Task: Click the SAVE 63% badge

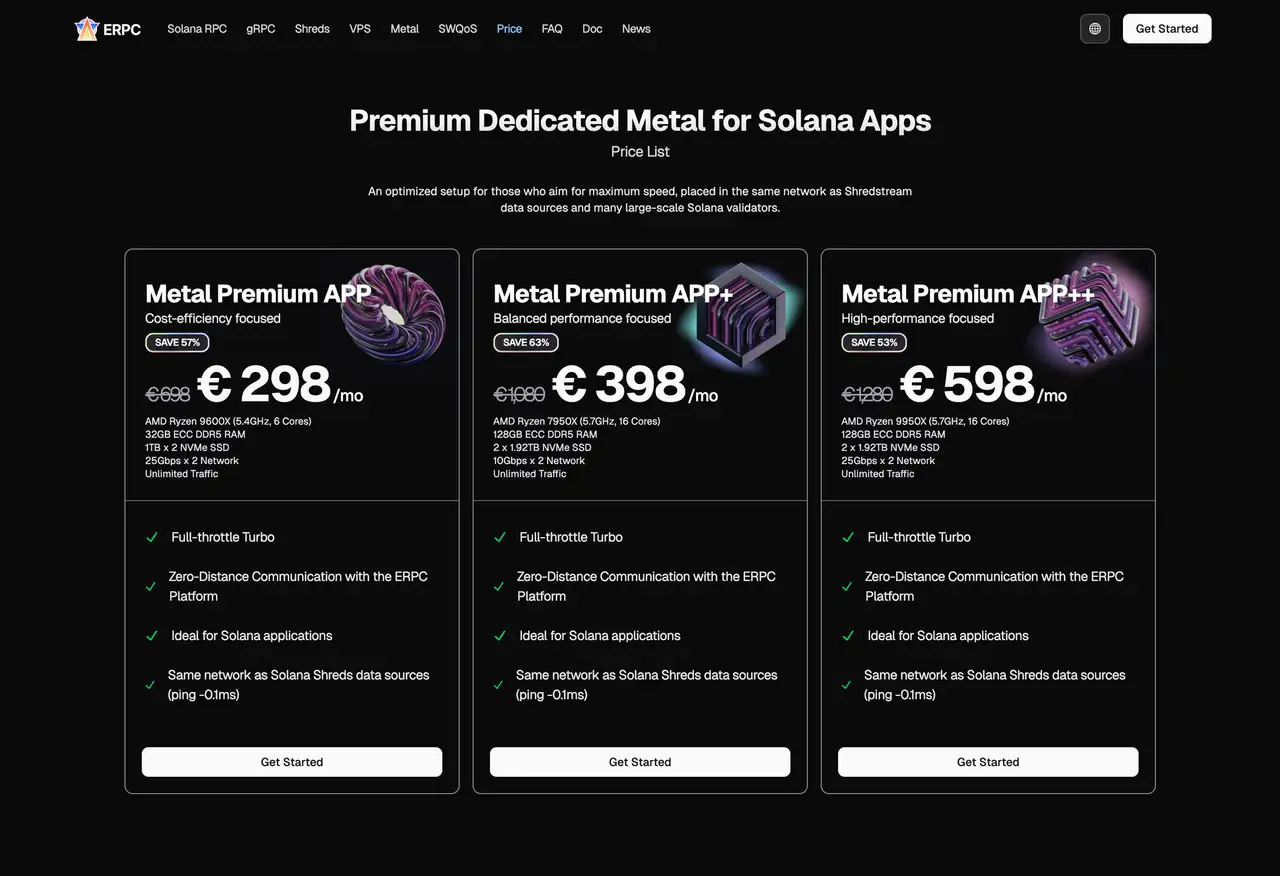Action: click(x=525, y=342)
